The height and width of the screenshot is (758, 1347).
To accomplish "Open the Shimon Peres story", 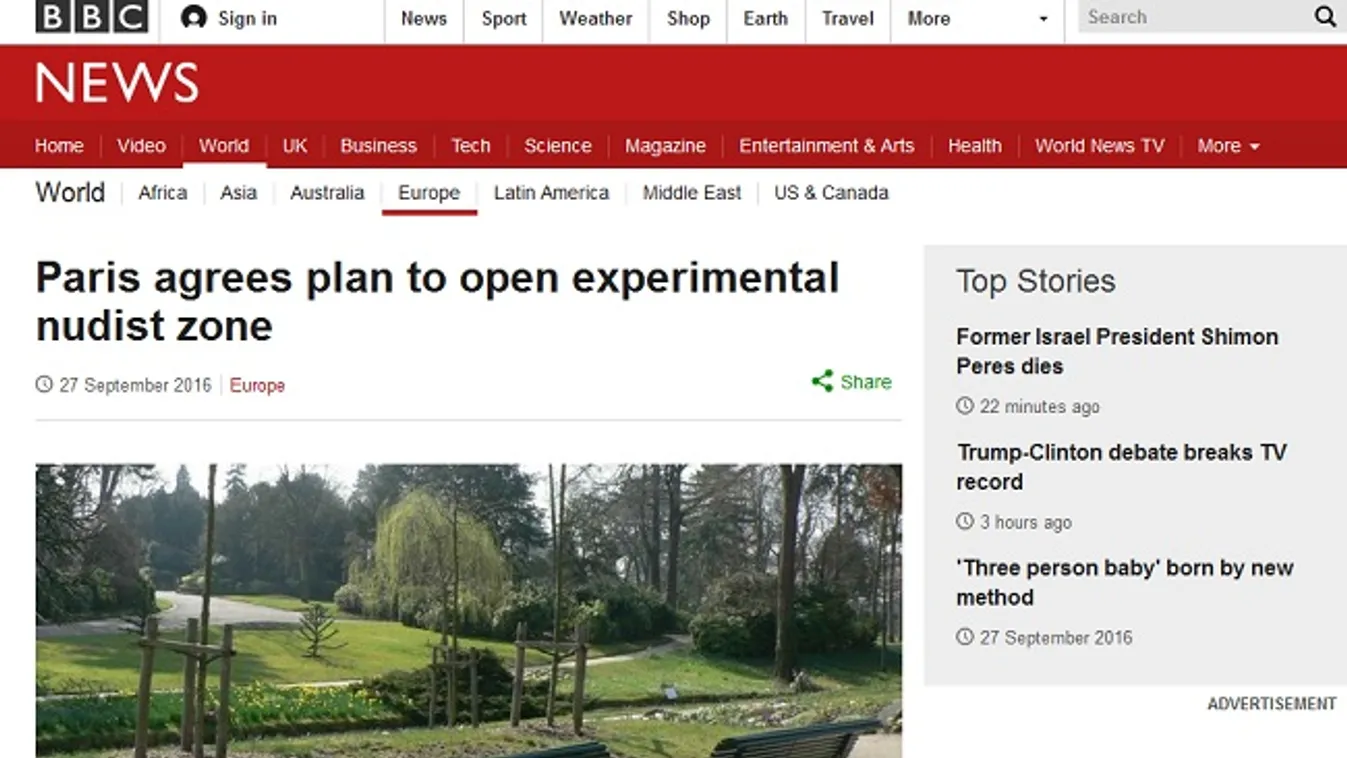I will point(1117,351).
